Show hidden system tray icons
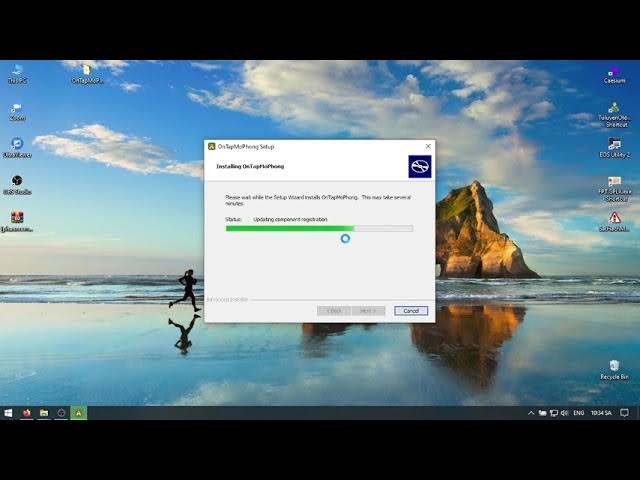This screenshot has height=480, width=640. pos(531,412)
